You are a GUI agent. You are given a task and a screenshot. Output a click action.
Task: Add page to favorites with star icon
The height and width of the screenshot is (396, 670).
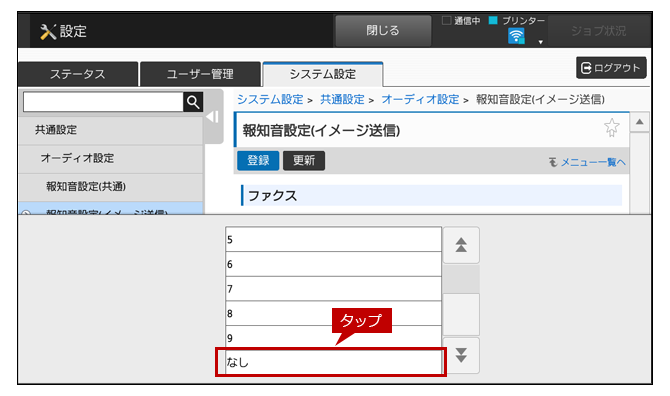point(611,127)
